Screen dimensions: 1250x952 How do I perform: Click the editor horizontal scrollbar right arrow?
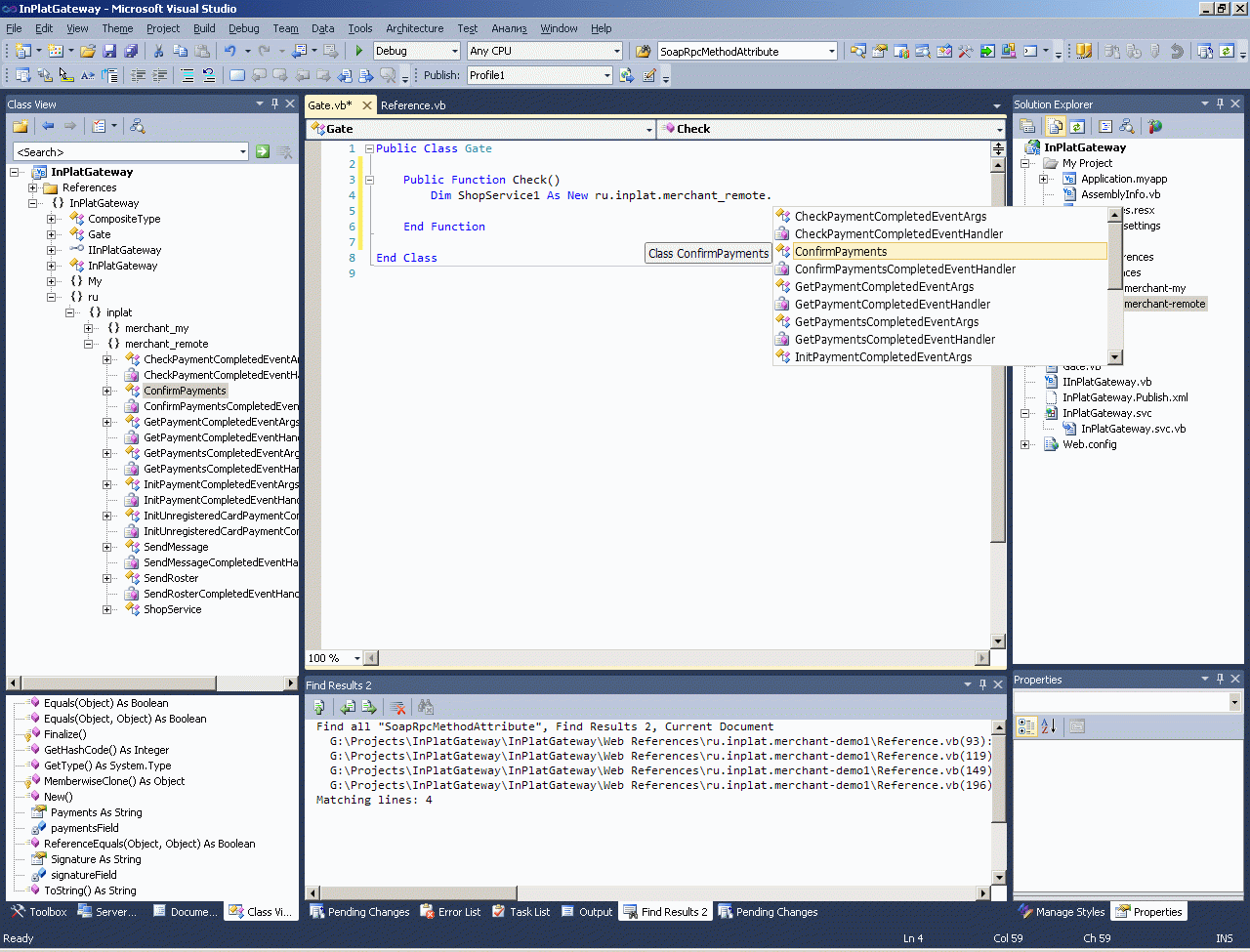[982, 658]
